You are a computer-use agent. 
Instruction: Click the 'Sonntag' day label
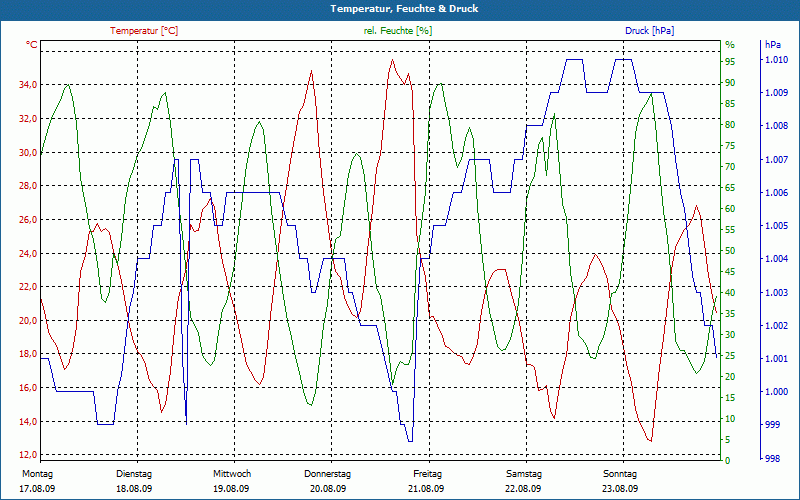click(620, 474)
